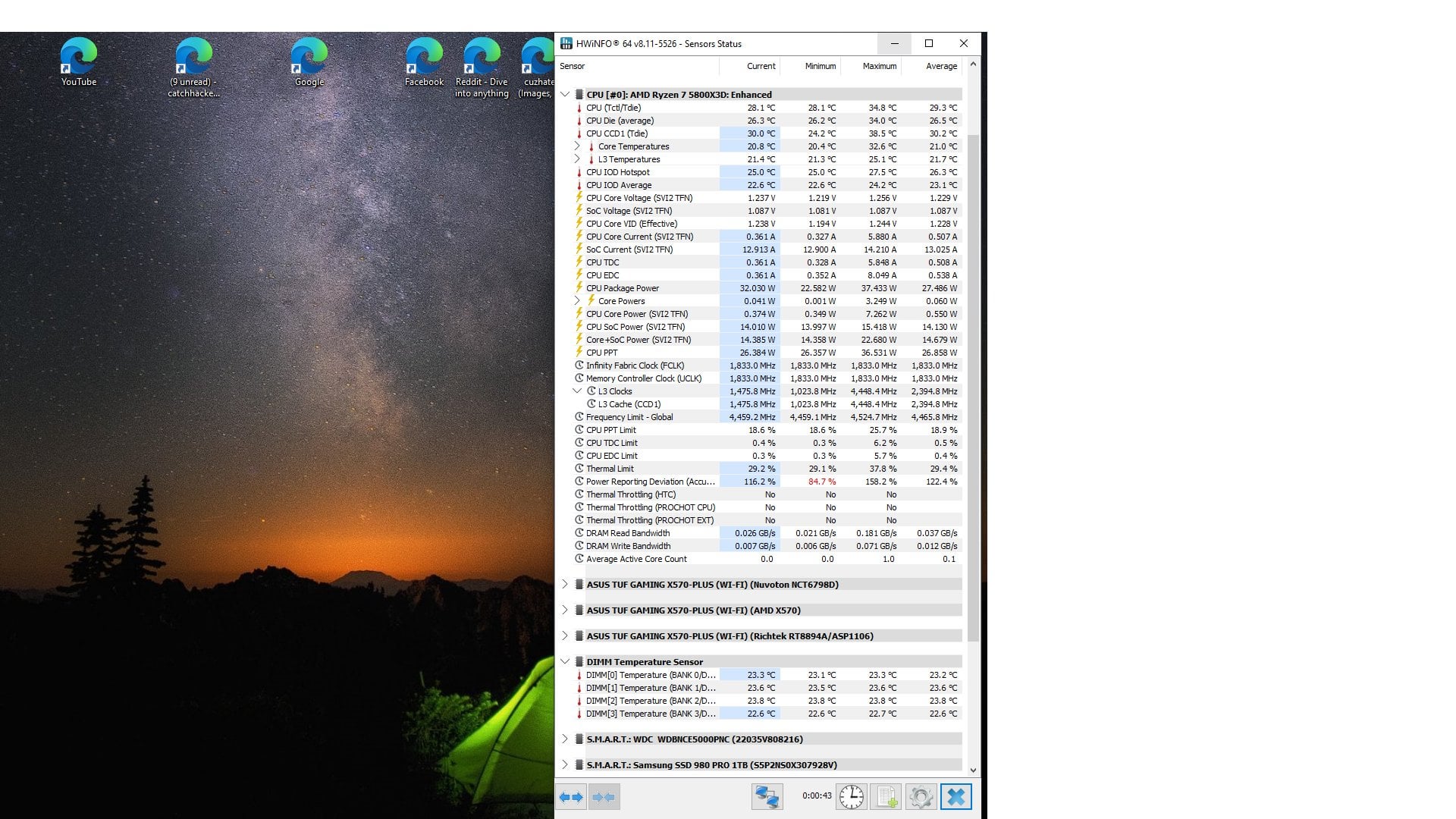This screenshot has height=819, width=1456.
Task: Expand S.M.A.R.T. Samsung SSD 980 PRO section
Action: (x=565, y=765)
